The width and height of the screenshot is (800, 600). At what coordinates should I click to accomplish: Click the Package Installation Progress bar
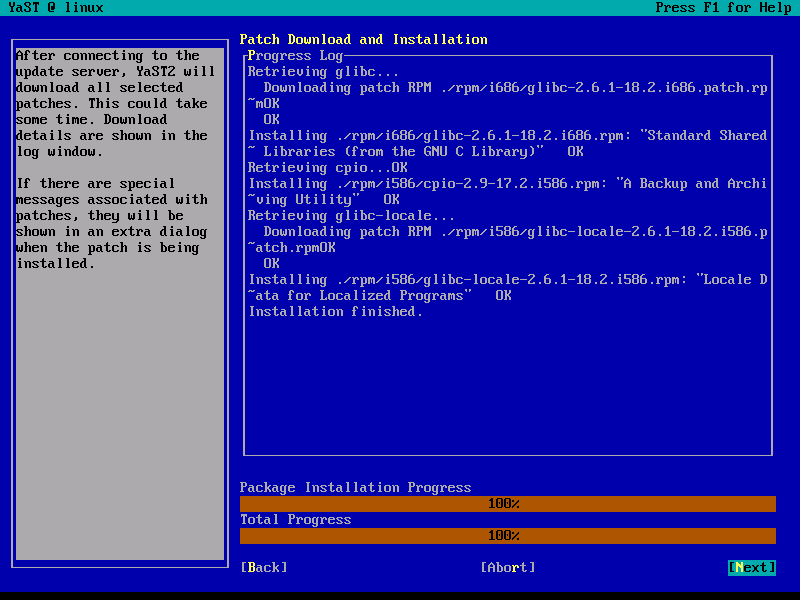tap(508, 504)
